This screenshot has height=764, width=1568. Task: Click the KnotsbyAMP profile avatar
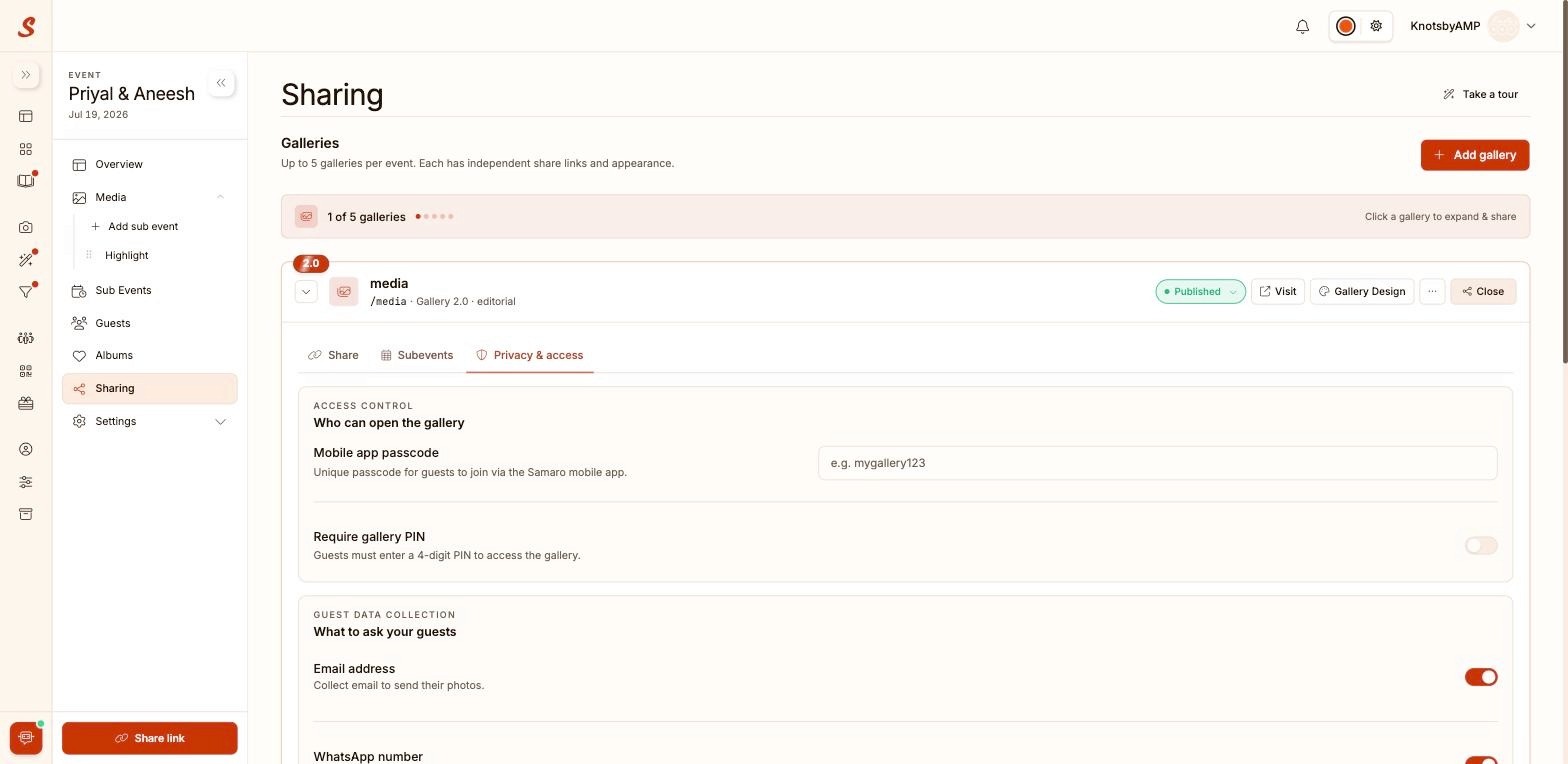1503,26
